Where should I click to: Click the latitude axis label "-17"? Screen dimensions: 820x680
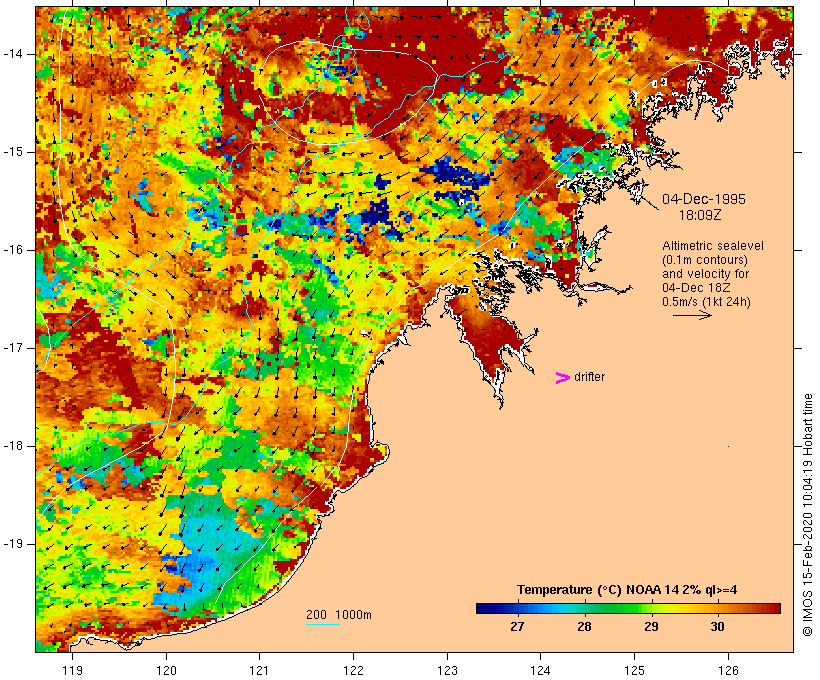[13, 348]
